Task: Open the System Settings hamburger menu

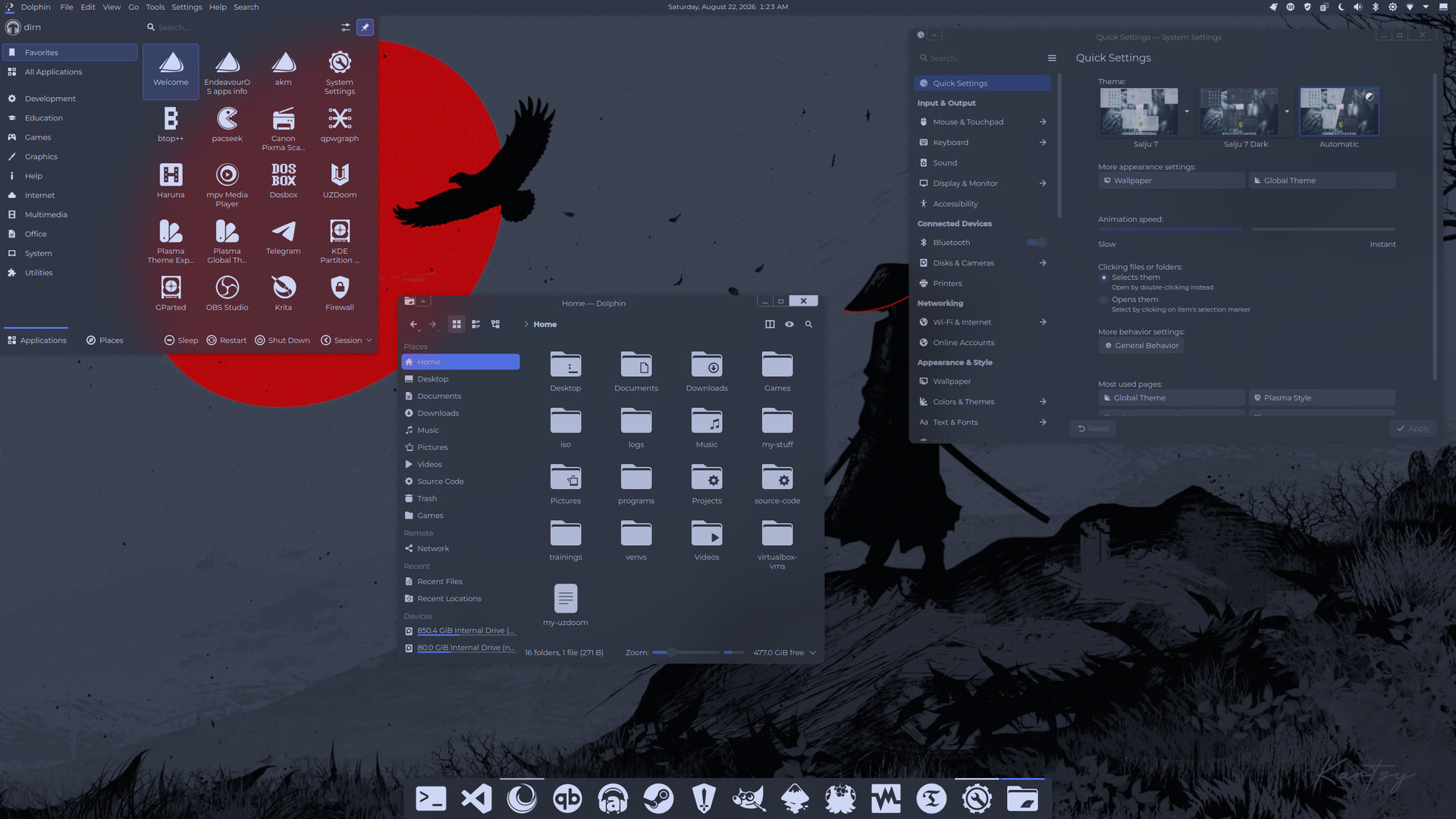Action: (x=1052, y=58)
